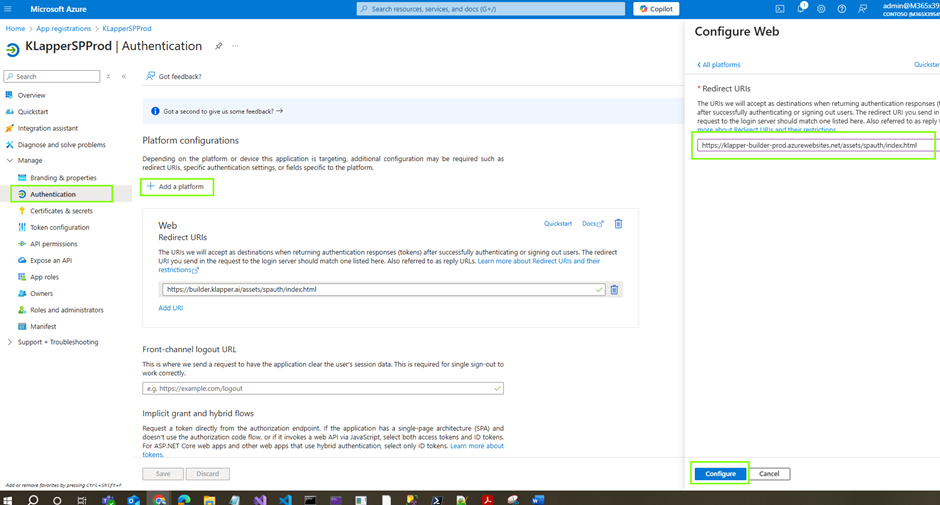Collapse the left navigation menu
940x505 pixels.
coord(124,76)
